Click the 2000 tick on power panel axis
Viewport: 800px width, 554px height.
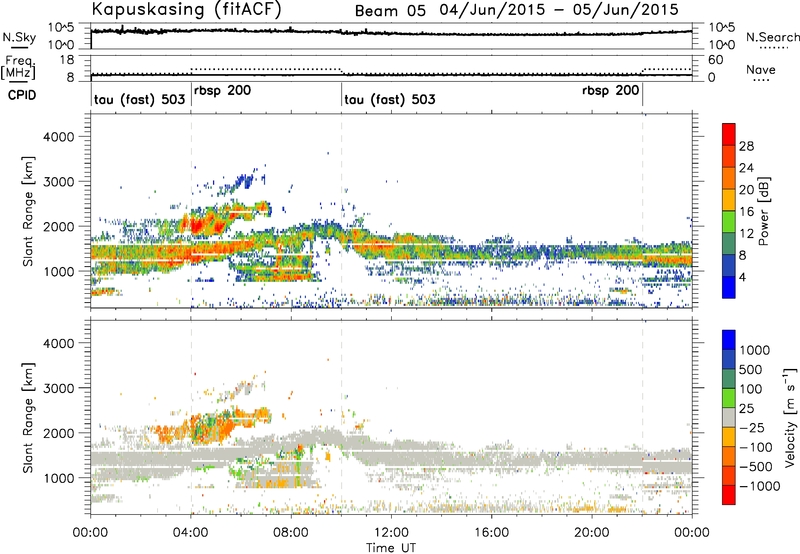(x=59, y=226)
